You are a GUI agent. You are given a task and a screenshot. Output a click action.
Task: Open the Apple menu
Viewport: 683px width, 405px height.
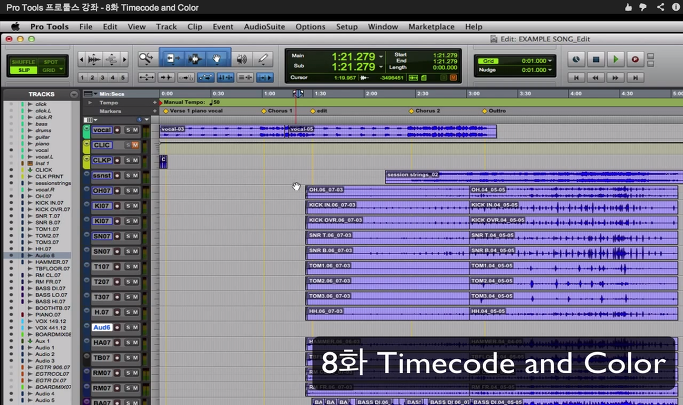coord(15,27)
